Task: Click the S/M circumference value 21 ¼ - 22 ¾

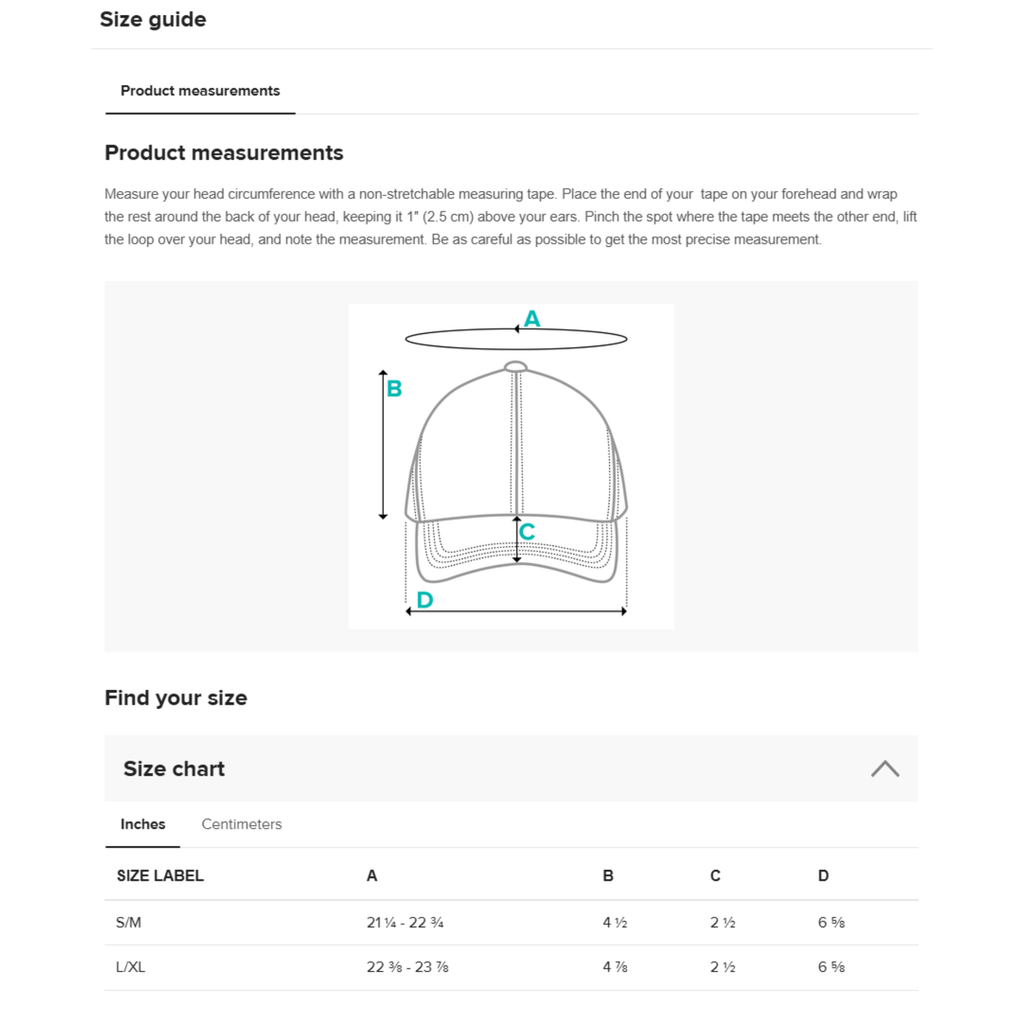Action: 405,923
